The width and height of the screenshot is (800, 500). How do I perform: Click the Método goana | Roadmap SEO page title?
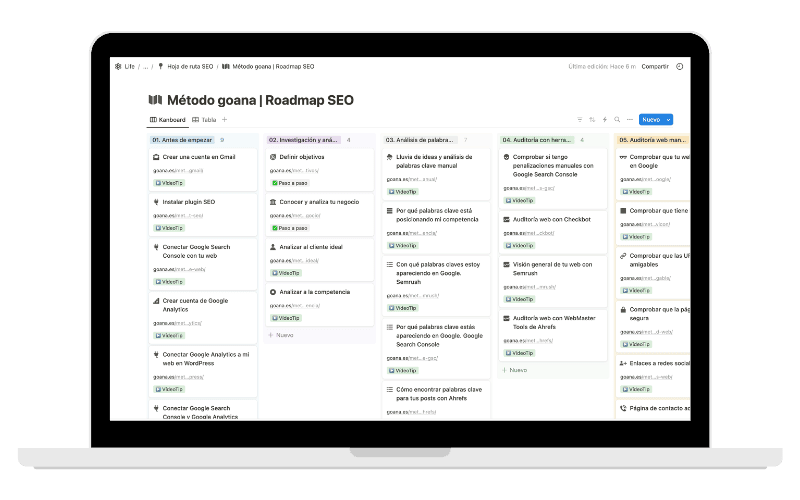pos(260,100)
